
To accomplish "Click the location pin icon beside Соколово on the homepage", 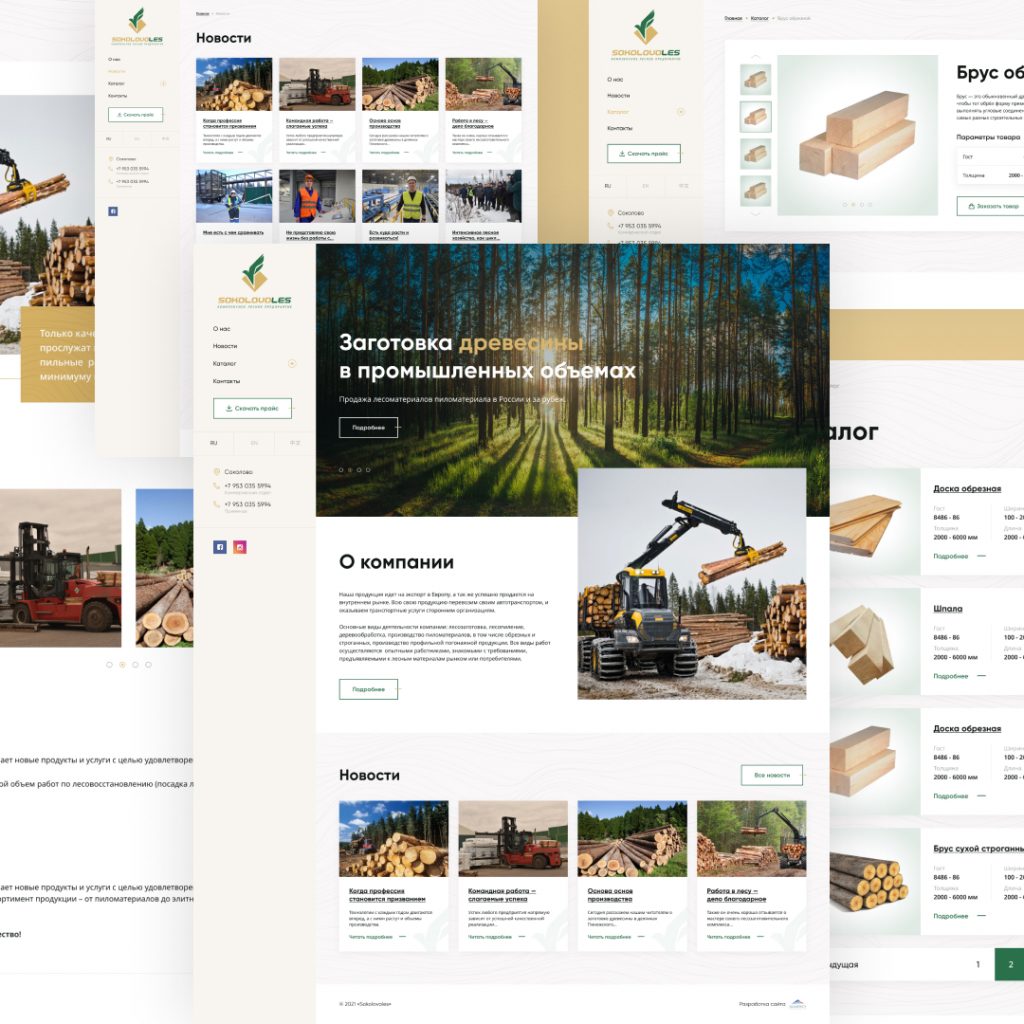I will [x=216, y=471].
